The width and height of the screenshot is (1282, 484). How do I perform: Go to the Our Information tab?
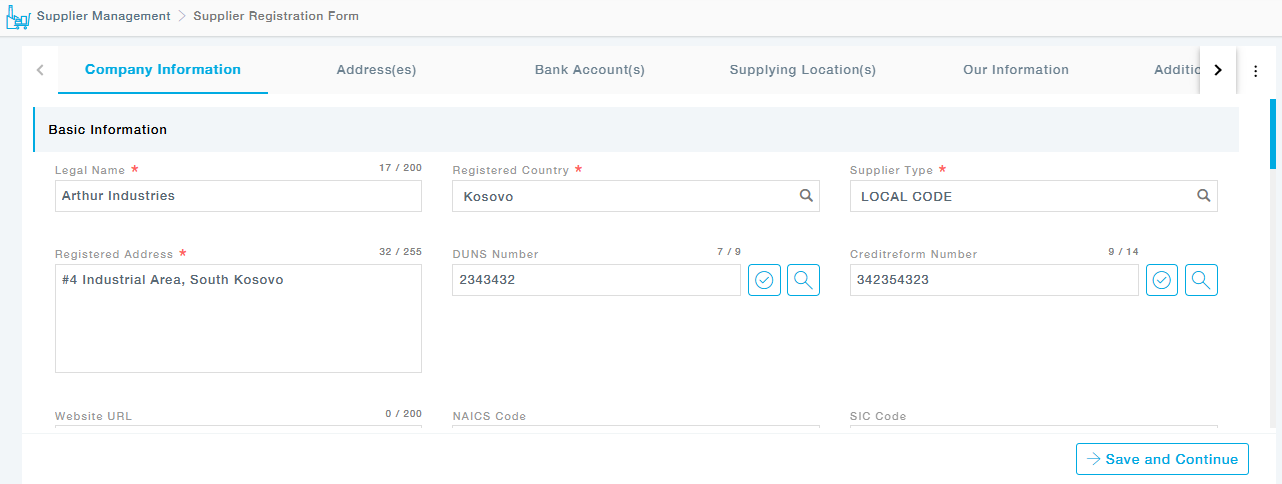coord(1016,70)
